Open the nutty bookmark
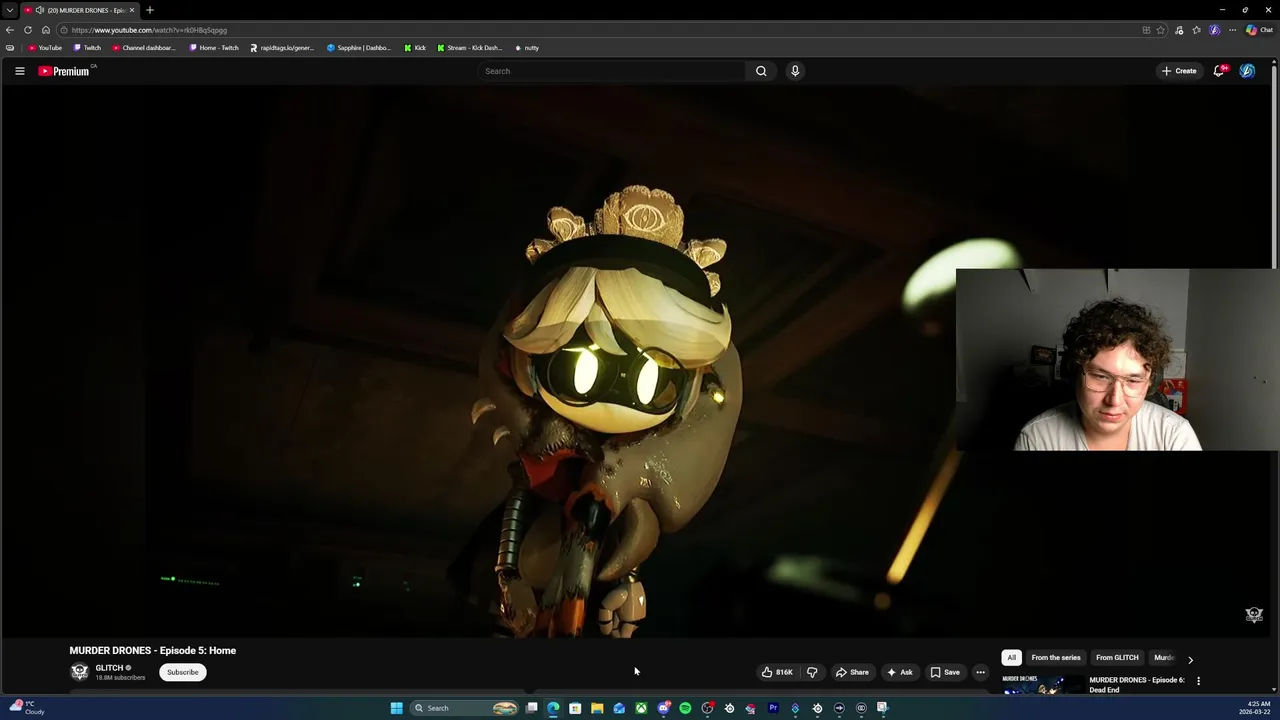 (527, 48)
